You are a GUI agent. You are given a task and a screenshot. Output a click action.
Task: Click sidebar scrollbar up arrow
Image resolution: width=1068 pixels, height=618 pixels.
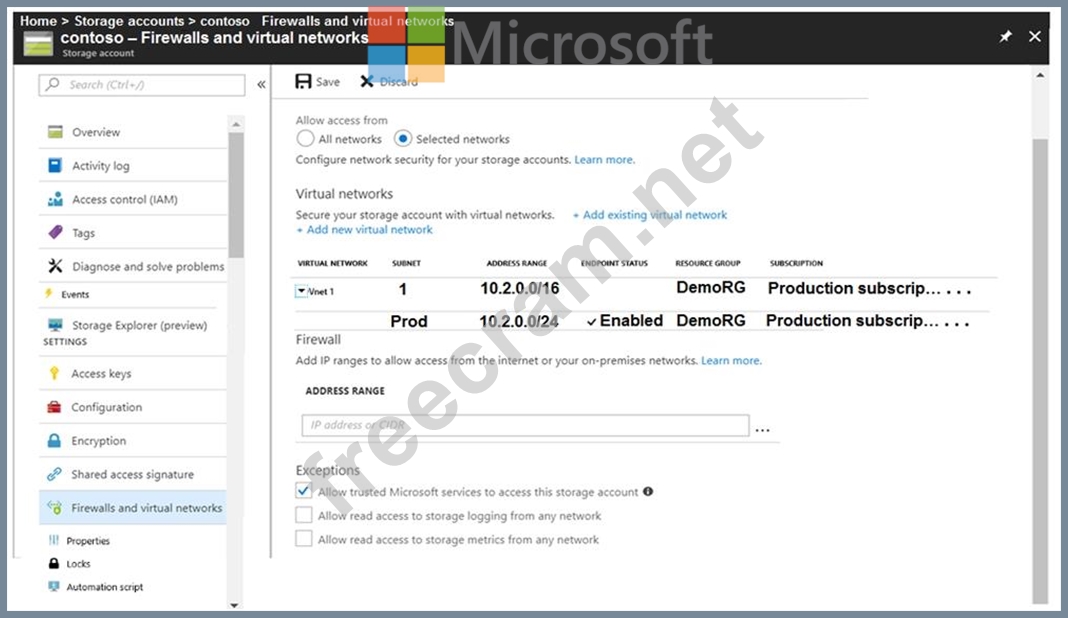[236, 125]
